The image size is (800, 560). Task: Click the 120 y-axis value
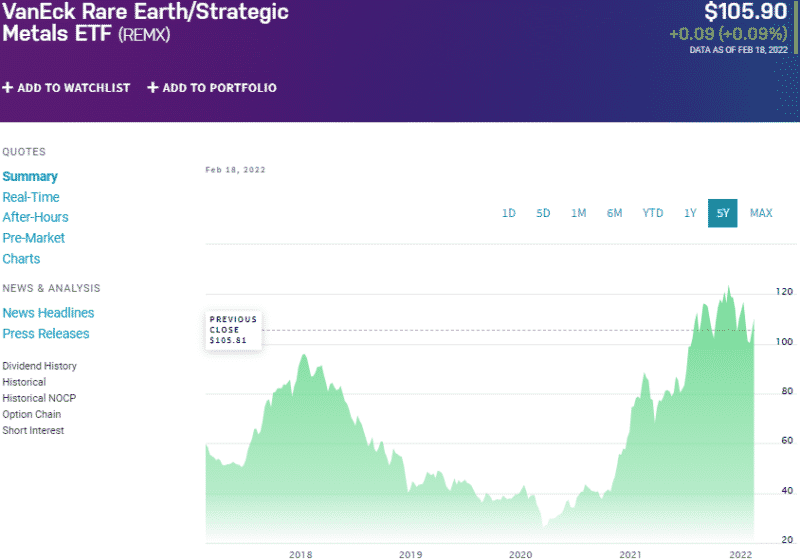click(784, 292)
